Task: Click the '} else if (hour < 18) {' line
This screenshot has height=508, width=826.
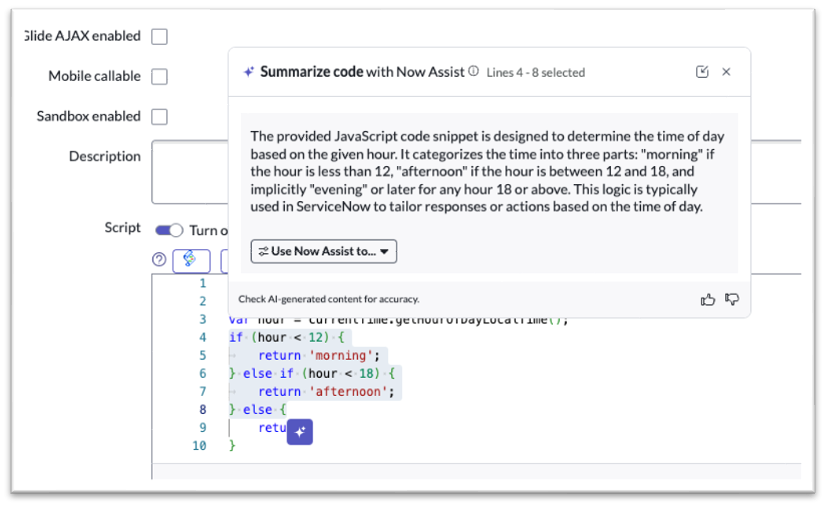Action: [x=312, y=374]
